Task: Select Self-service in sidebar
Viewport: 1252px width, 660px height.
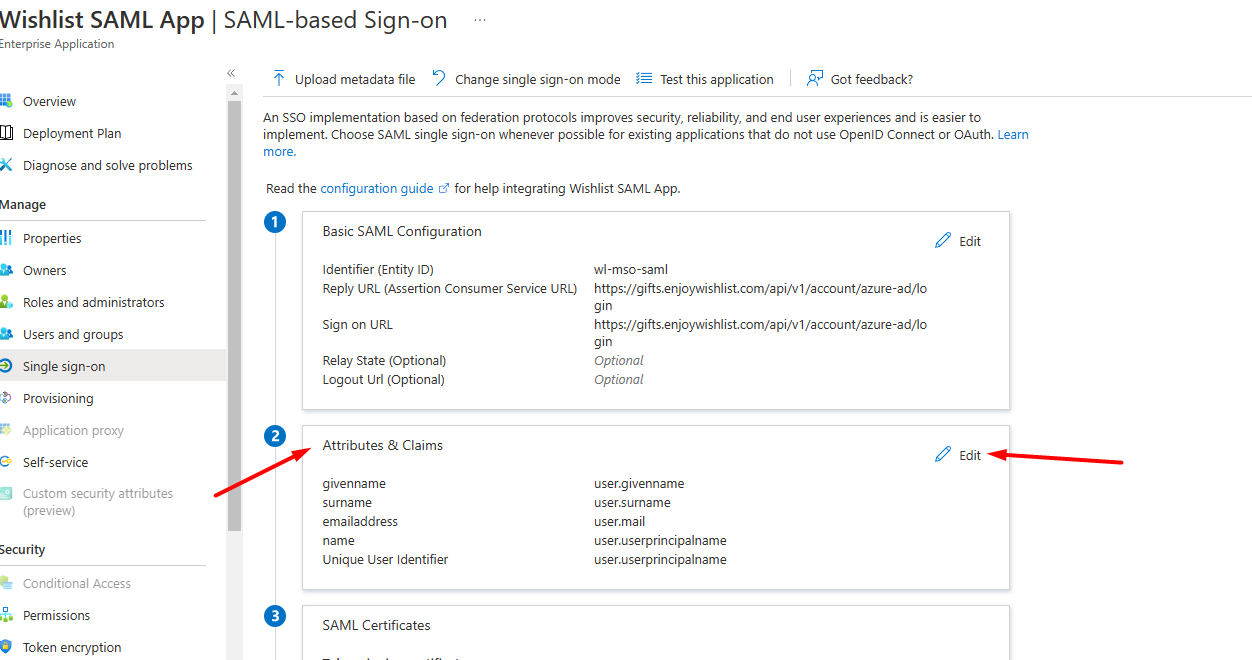Action: (x=55, y=462)
